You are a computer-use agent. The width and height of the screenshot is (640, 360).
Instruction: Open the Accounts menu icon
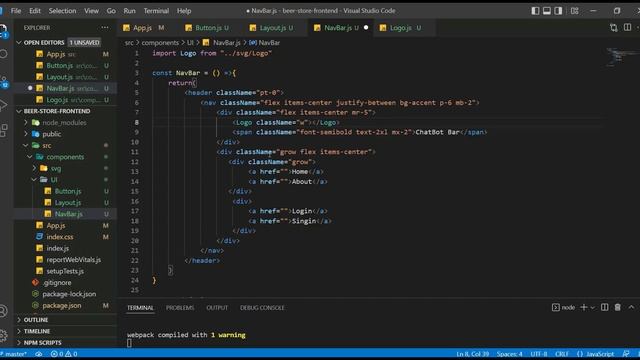click(x=4, y=311)
